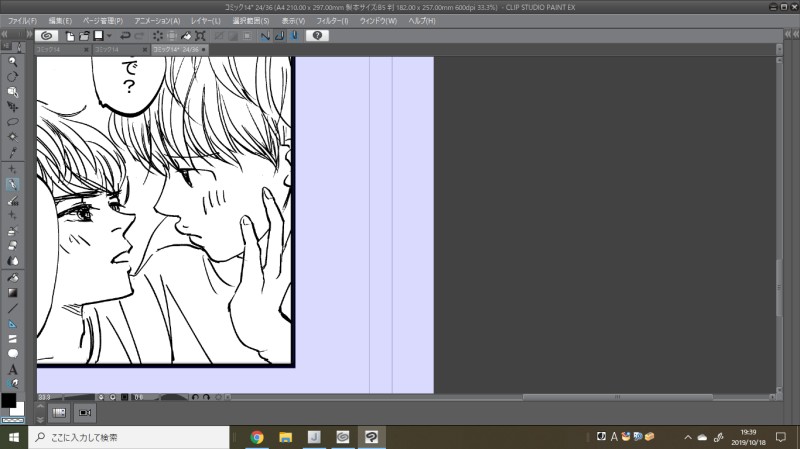Image resolution: width=800 pixels, height=449 pixels.
Task: Click the Scale/Rotate transform icon
Action: pos(201,36)
